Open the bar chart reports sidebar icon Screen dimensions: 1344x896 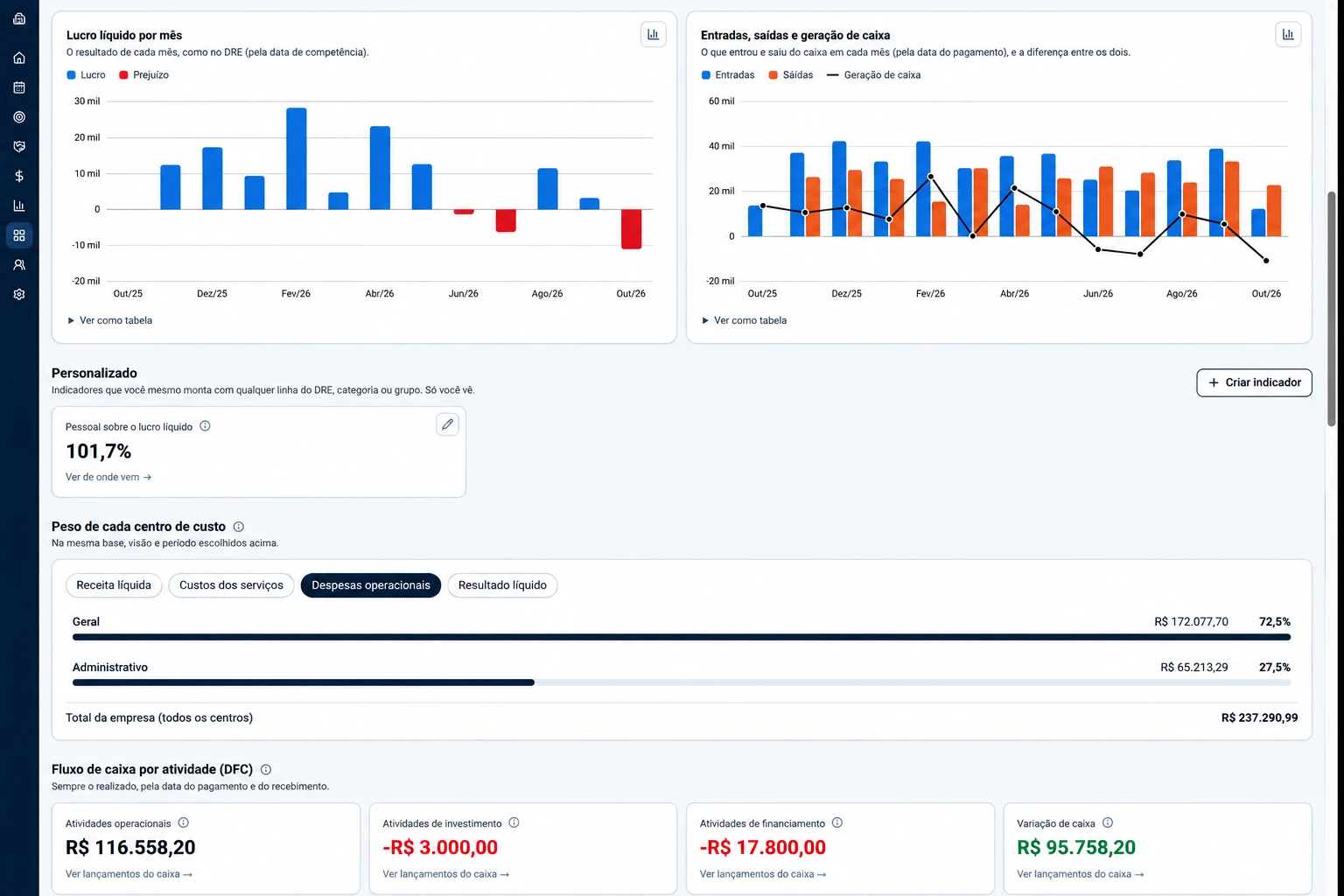pyautogui.click(x=19, y=206)
